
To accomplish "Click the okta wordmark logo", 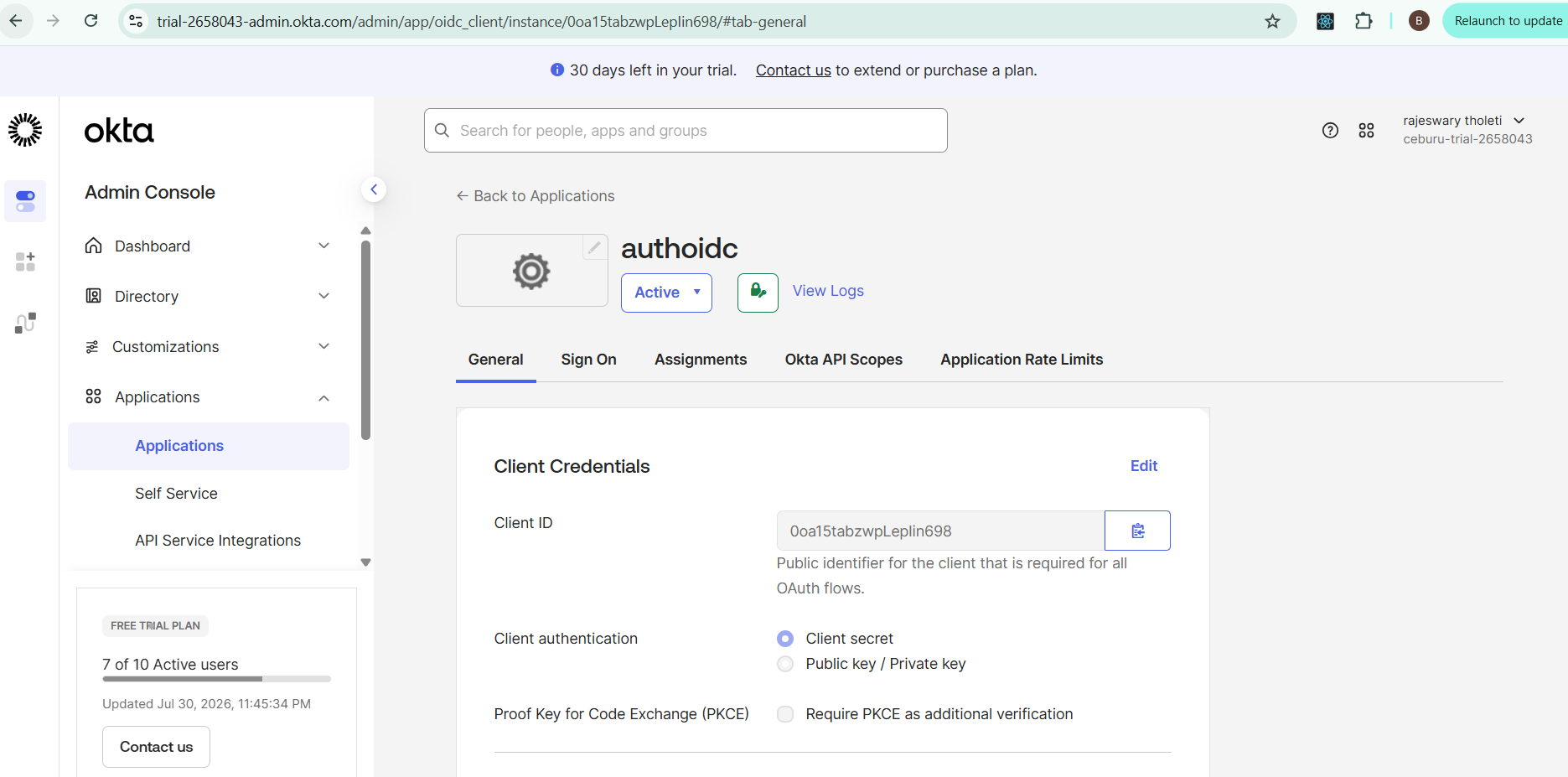I will tap(119, 131).
